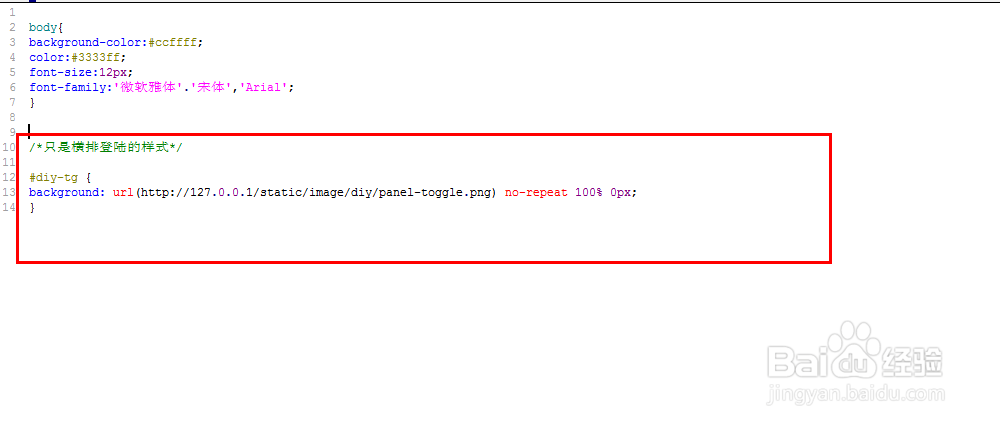Click the 'color:#3333ff;' line
1000x428 pixels.
78,57
